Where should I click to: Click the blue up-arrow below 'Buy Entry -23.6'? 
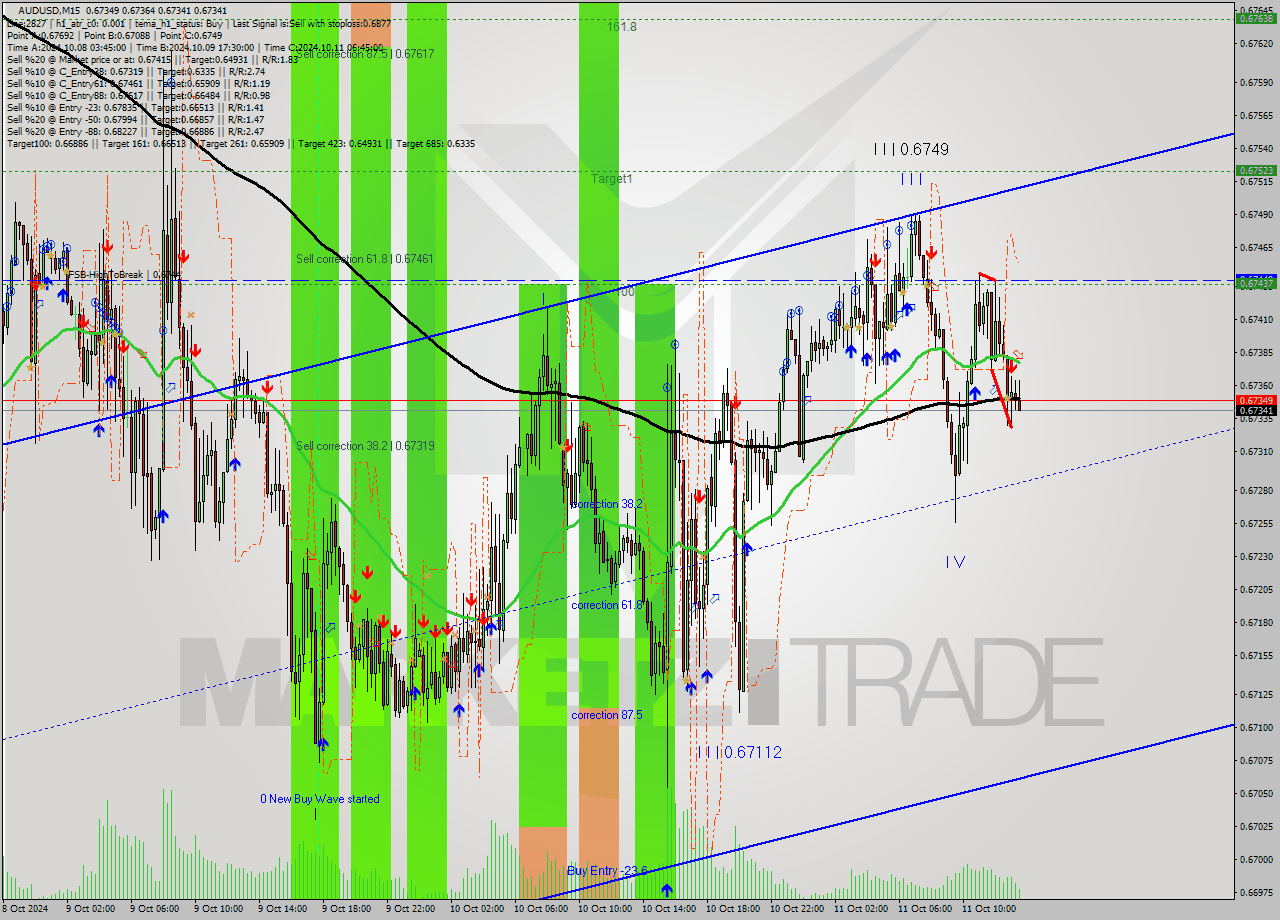tap(667, 889)
